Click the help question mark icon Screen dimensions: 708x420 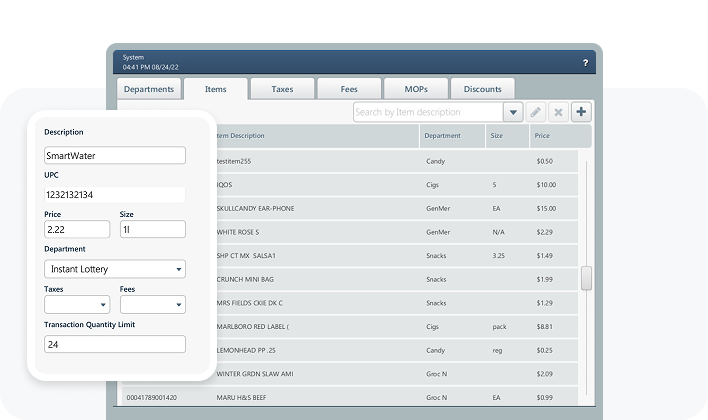[x=585, y=63]
